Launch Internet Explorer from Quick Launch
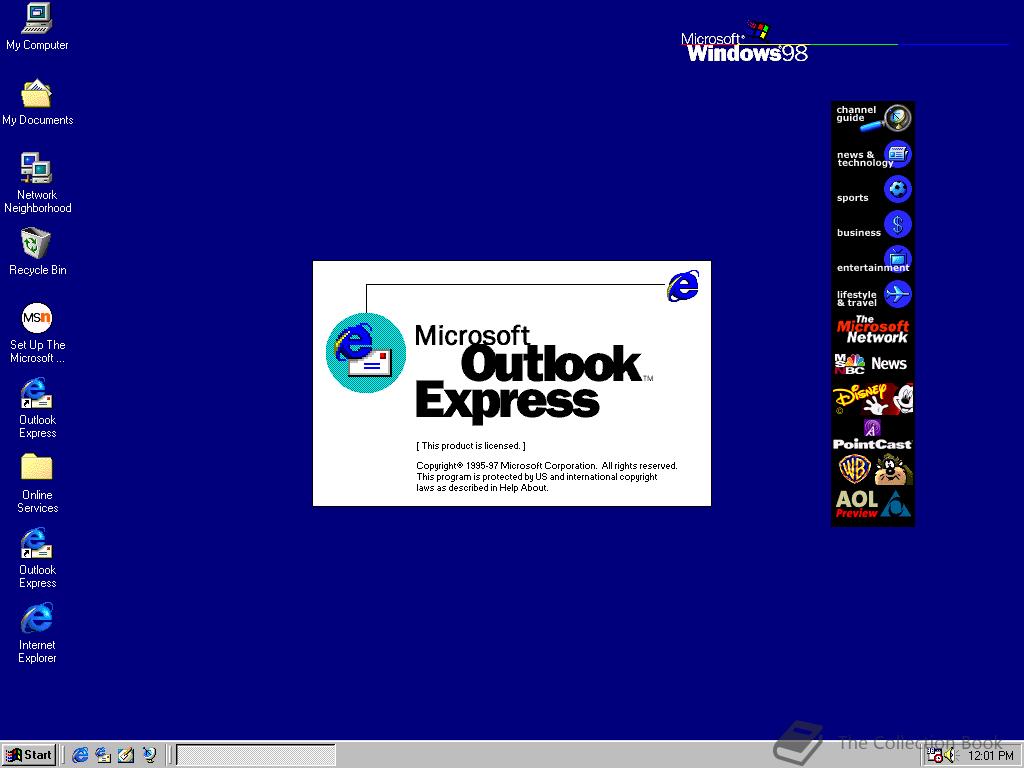Image resolution: width=1024 pixels, height=768 pixels. tap(80, 755)
